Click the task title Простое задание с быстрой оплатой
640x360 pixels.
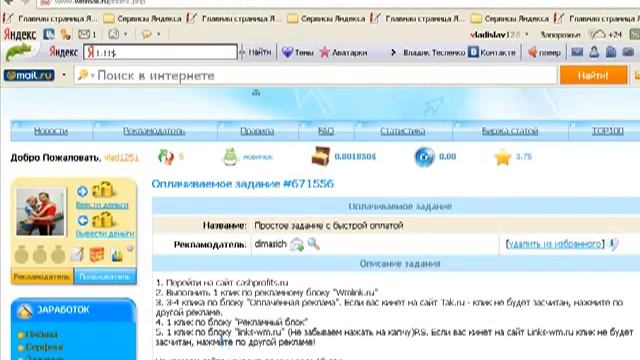click(x=329, y=226)
